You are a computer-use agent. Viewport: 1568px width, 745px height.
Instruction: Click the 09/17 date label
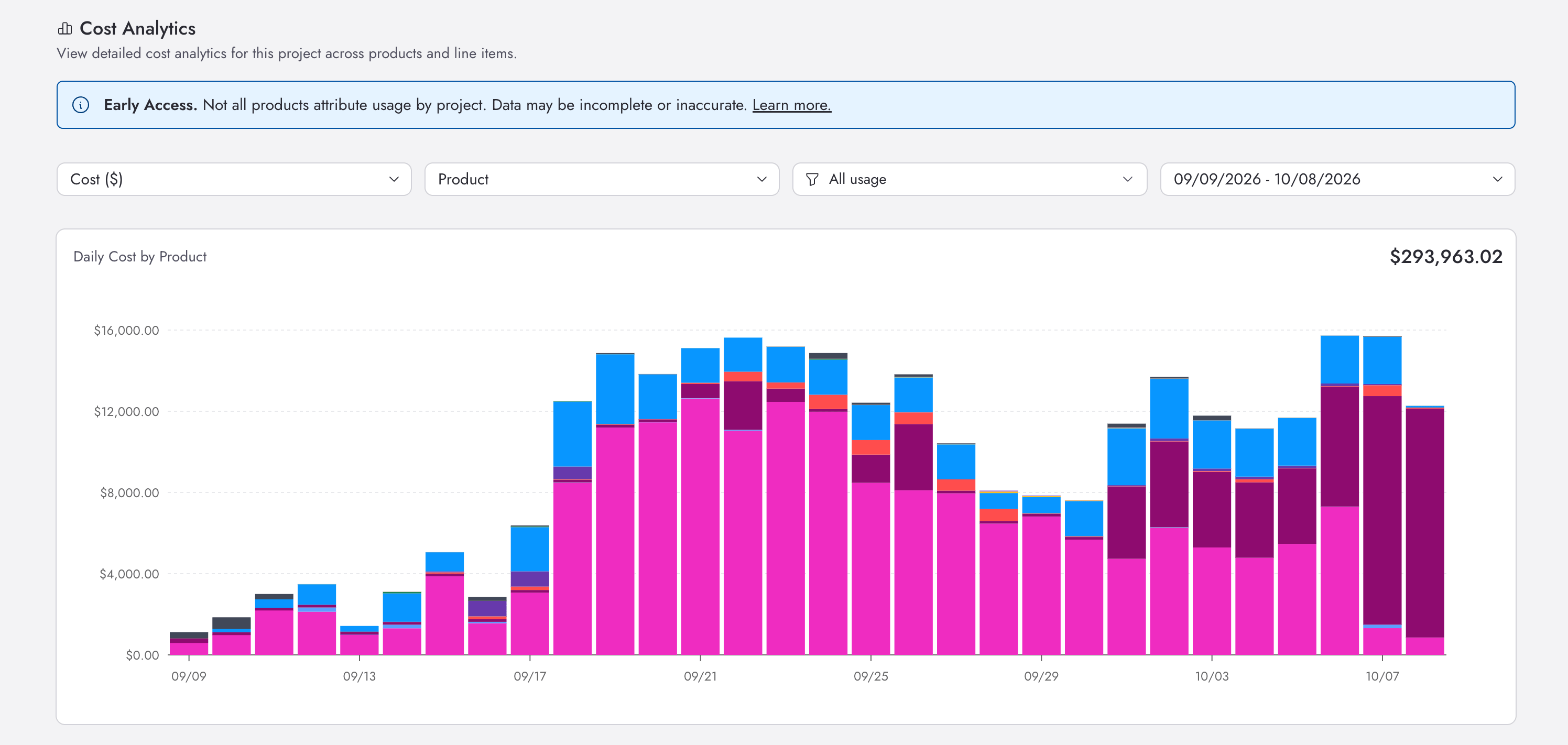tap(529, 676)
